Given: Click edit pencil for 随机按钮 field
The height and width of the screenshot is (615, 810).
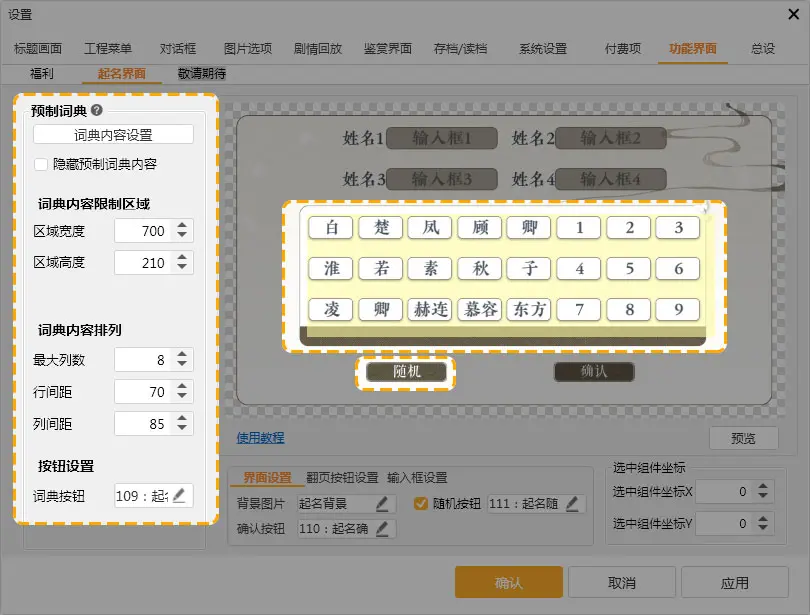Looking at the screenshot, I should (x=572, y=504).
